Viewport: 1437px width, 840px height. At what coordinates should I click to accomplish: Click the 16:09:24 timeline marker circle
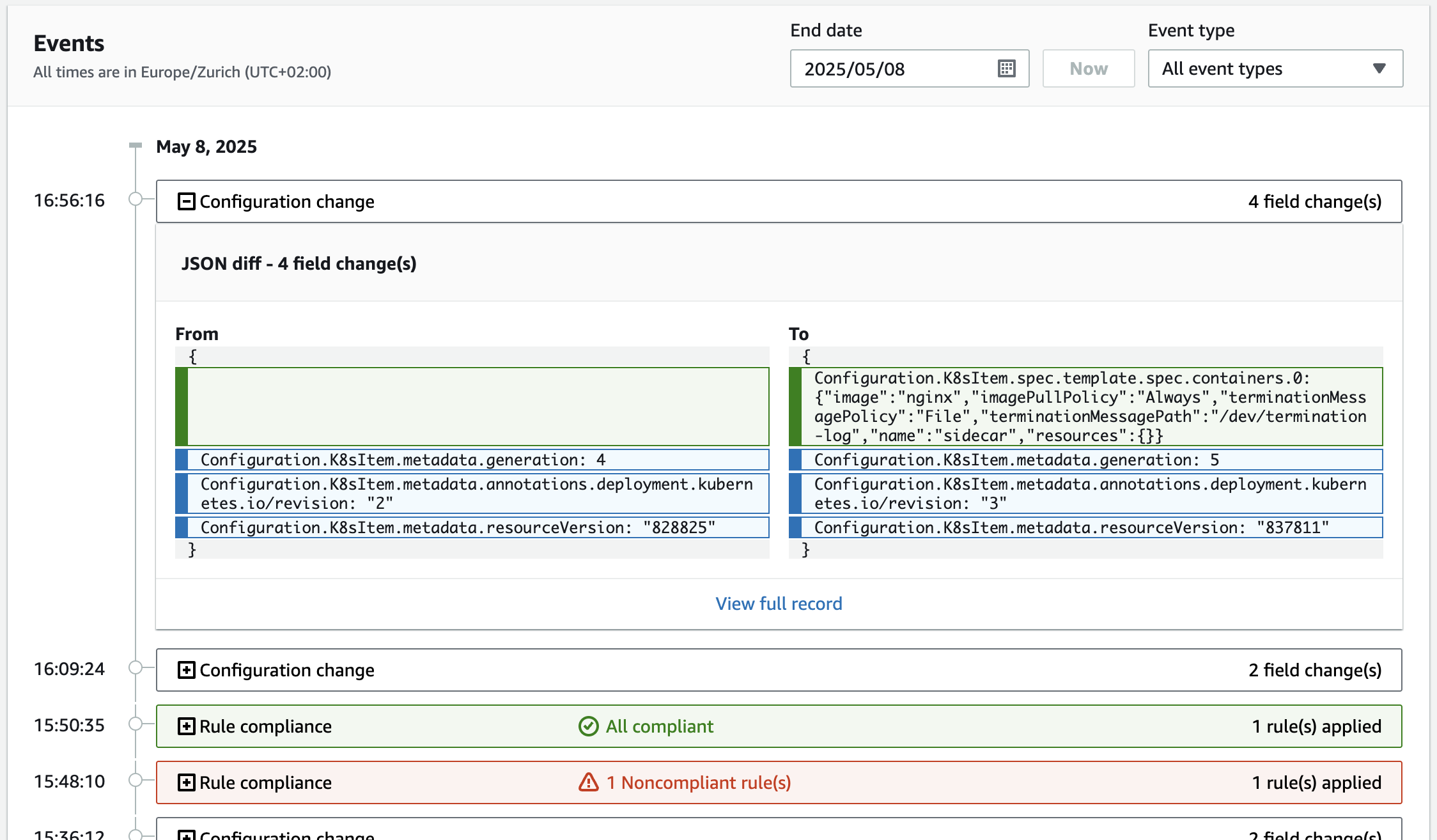tap(136, 667)
